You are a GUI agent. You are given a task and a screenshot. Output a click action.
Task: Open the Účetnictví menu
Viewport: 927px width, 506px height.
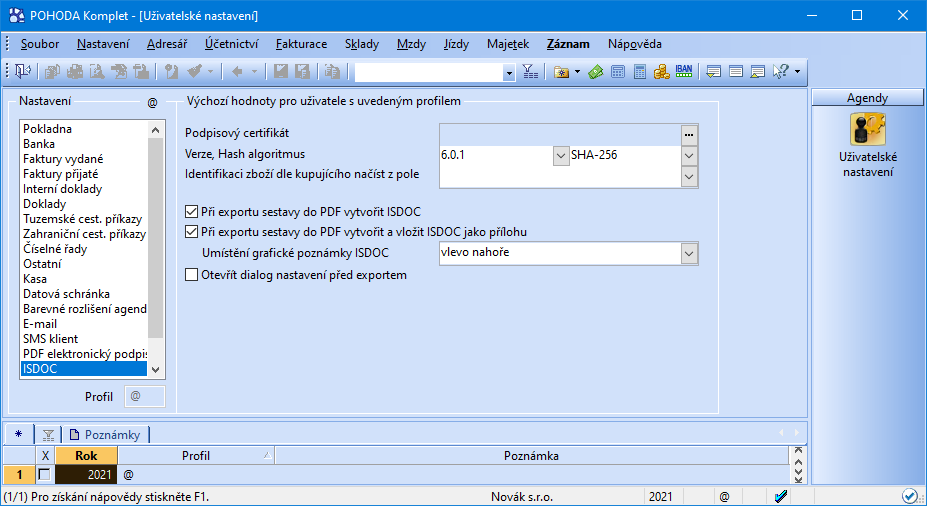[232, 44]
